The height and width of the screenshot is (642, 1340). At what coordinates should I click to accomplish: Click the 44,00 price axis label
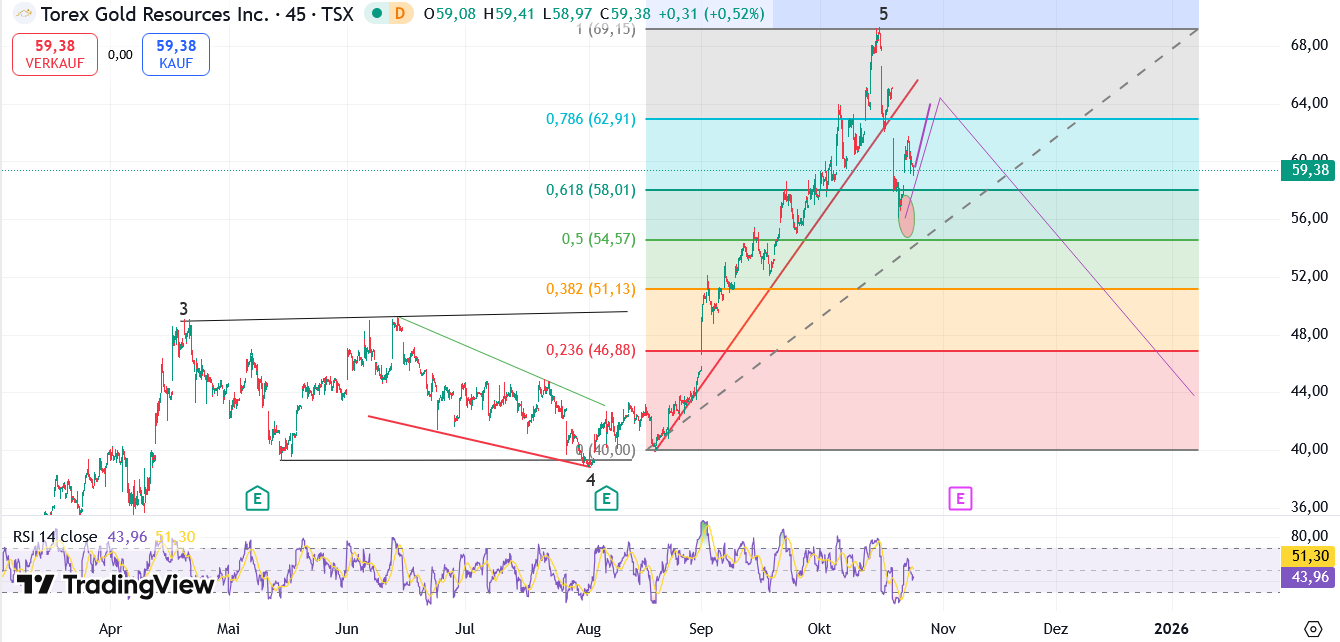[1309, 391]
